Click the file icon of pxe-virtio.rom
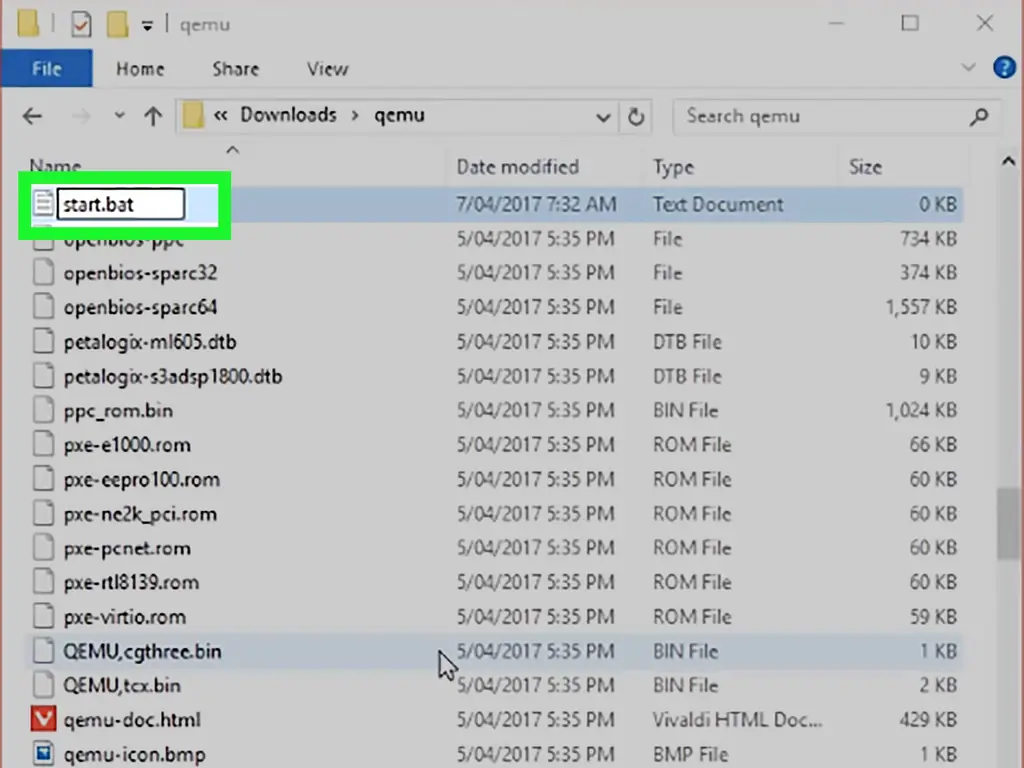Image resolution: width=1024 pixels, height=768 pixels. [43, 616]
